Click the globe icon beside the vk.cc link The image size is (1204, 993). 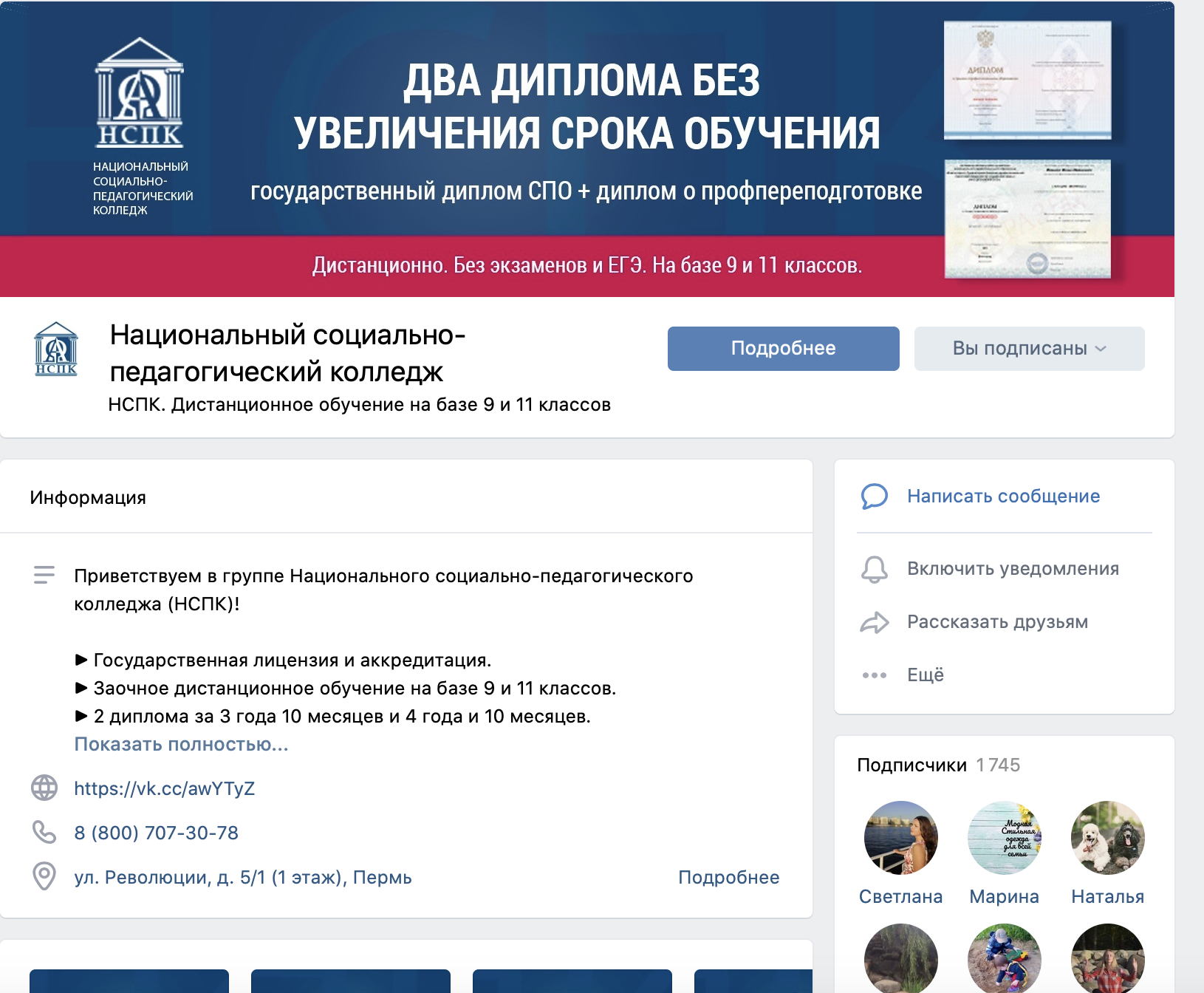[44, 788]
